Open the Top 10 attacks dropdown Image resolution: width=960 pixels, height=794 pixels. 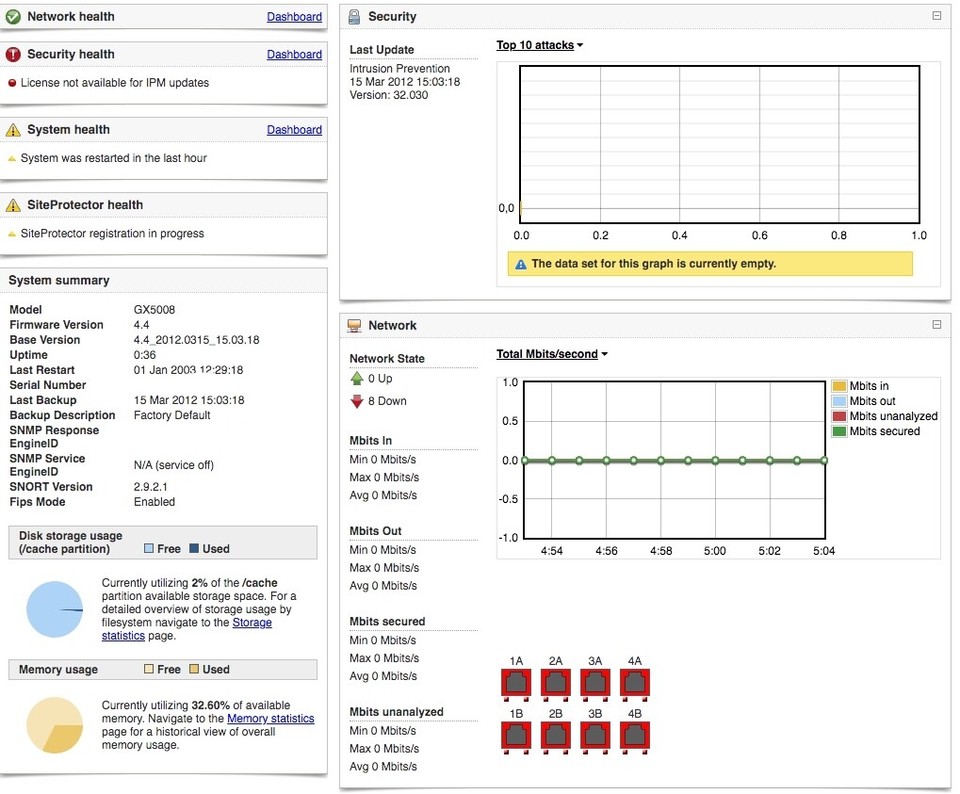[537, 44]
